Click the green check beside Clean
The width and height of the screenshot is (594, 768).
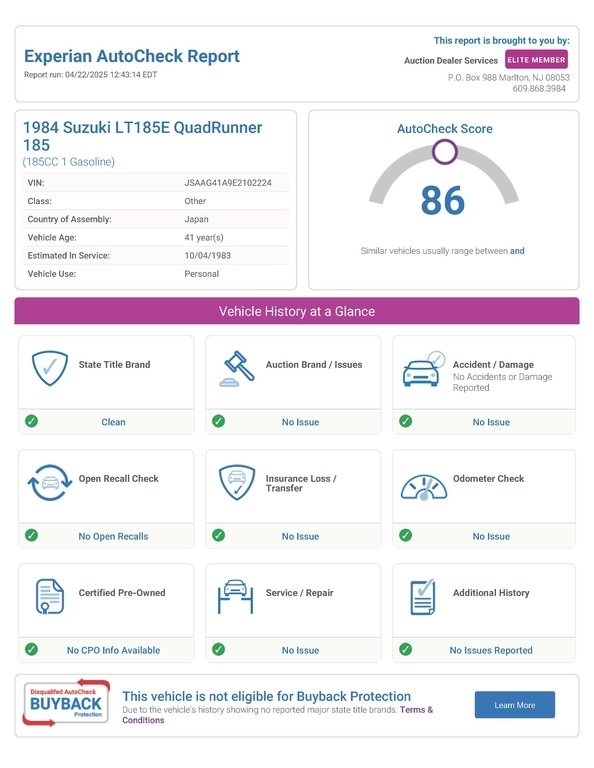click(31, 421)
